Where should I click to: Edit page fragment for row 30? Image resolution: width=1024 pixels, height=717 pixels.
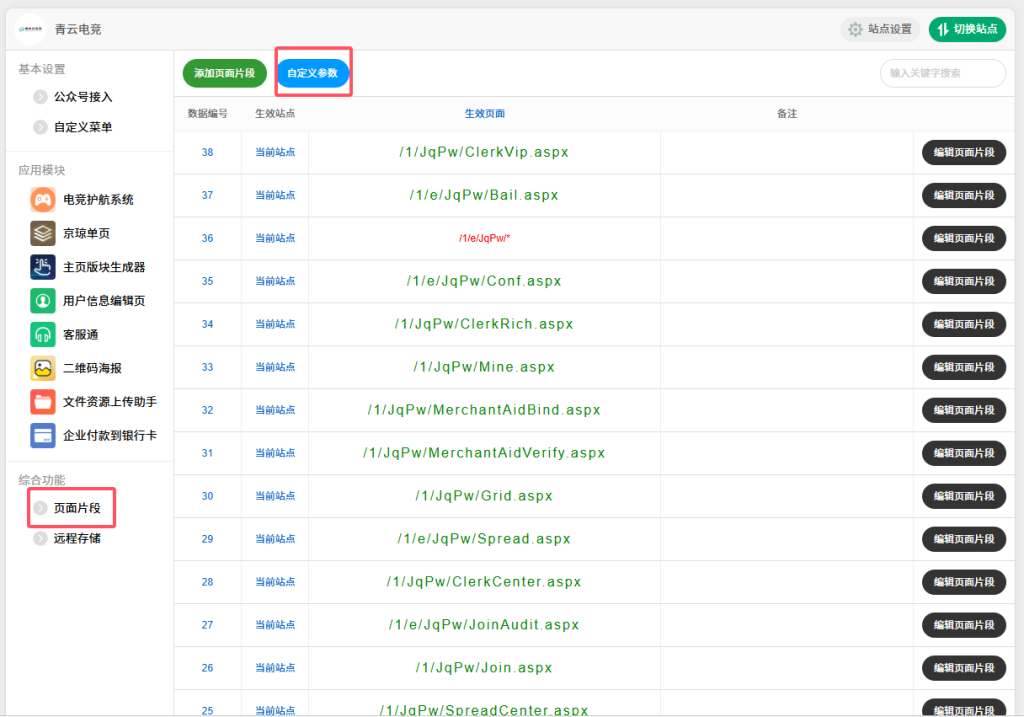(x=964, y=496)
